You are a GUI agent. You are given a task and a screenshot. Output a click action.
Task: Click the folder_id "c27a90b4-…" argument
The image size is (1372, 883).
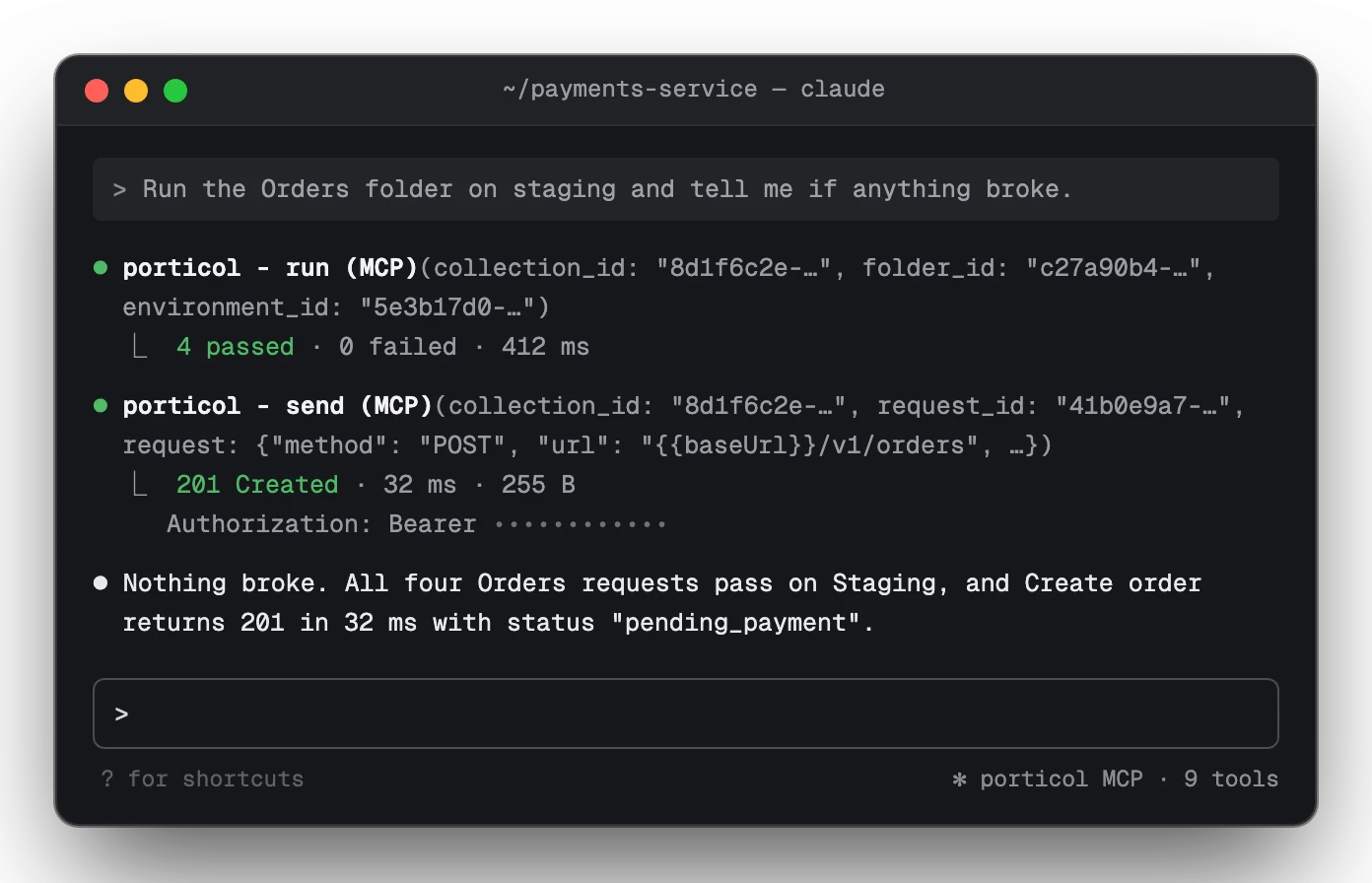[x=1031, y=268]
